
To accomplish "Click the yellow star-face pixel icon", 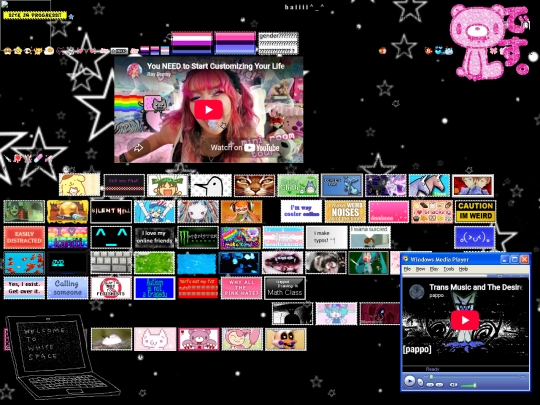I will coord(18,51).
